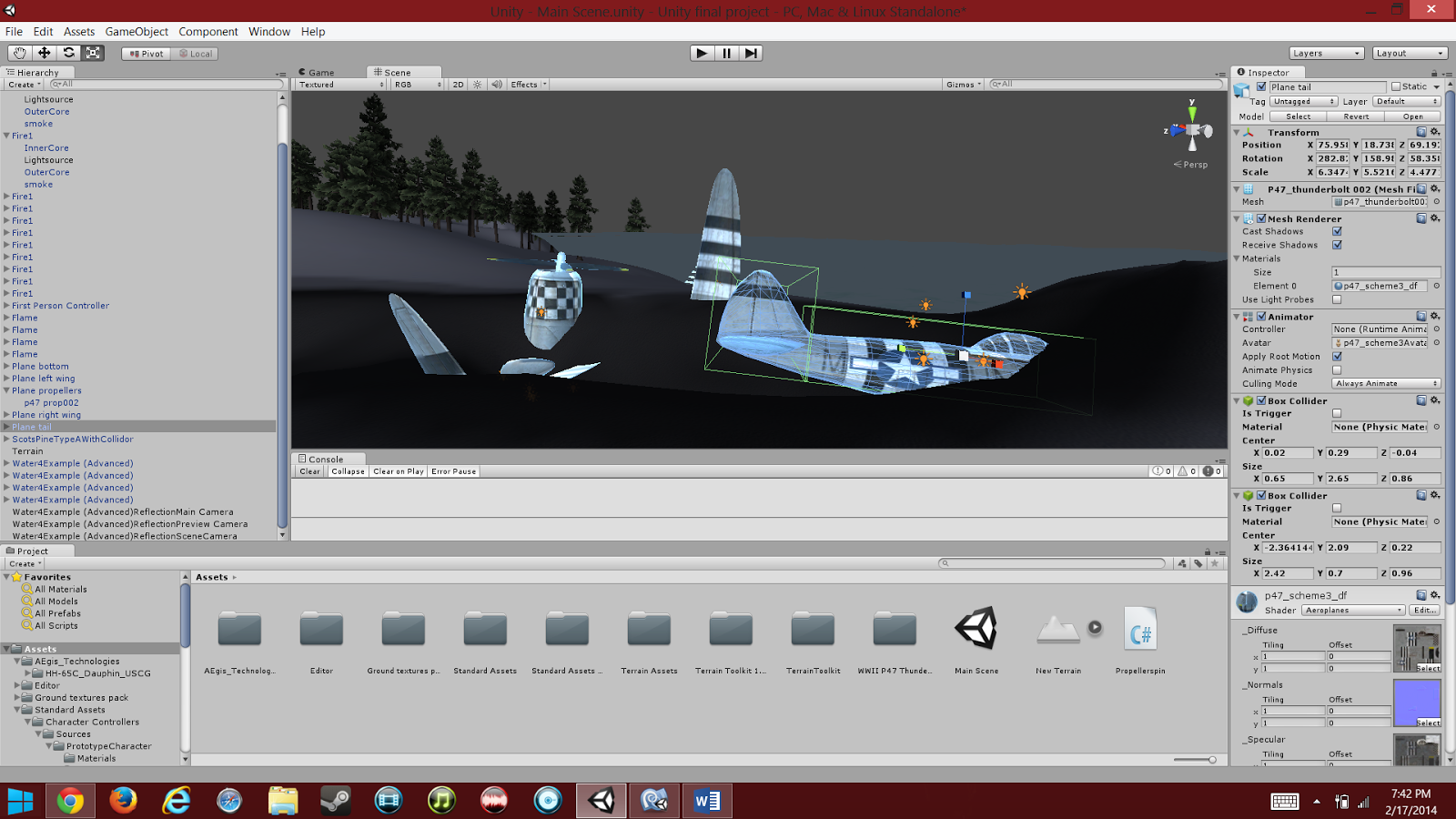The image size is (1456, 819).
Task: Click the Revert model button
Action: (1356, 116)
